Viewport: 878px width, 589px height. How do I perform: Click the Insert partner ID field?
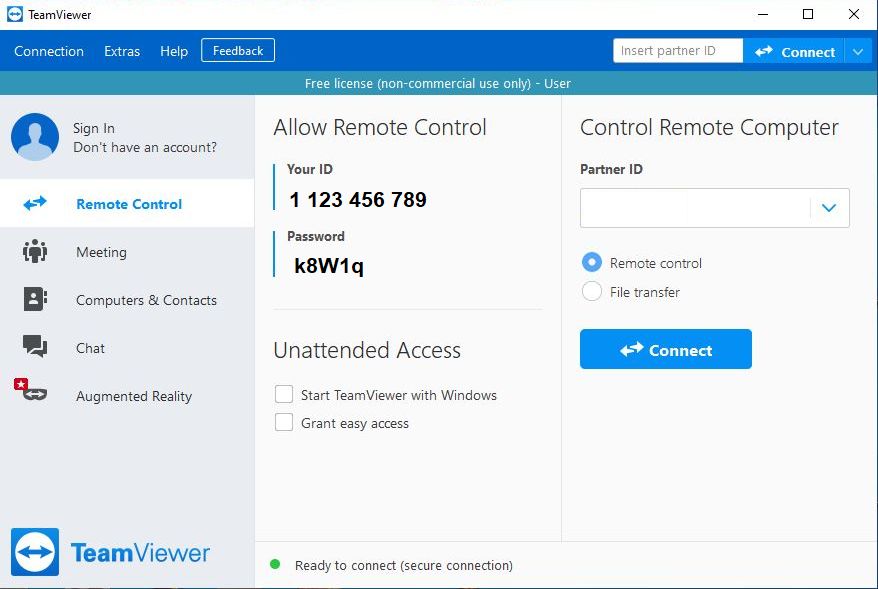pyautogui.click(x=677, y=51)
